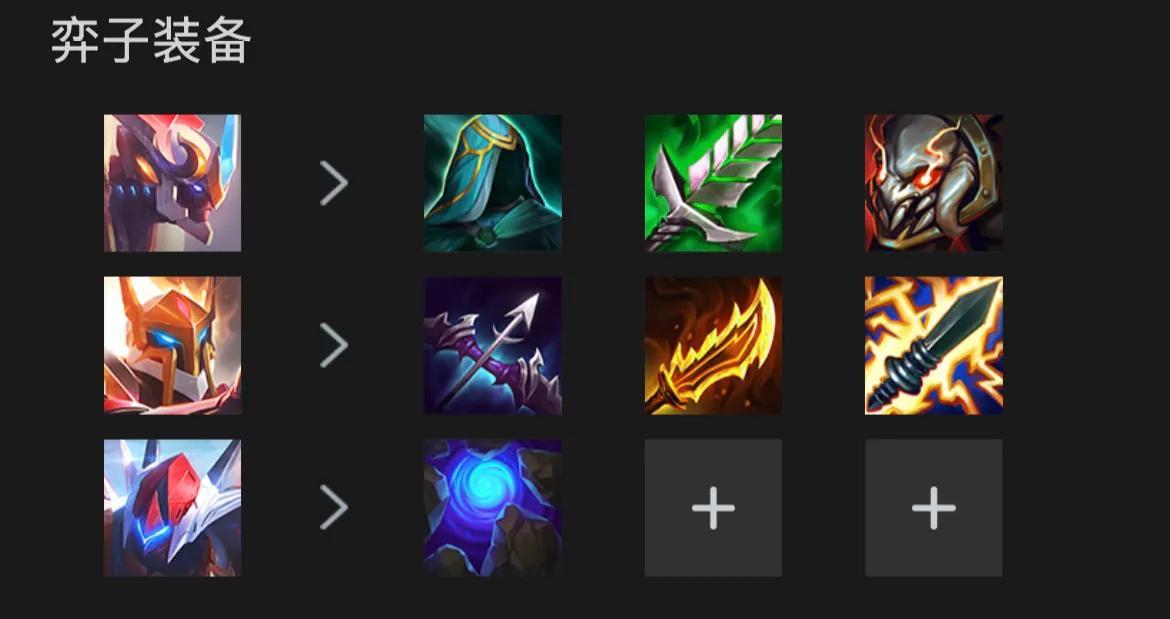Image resolution: width=1170 pixels, height=619 pixels.
Task: Open the purple horned champion portrait
Action: point(172,183)
